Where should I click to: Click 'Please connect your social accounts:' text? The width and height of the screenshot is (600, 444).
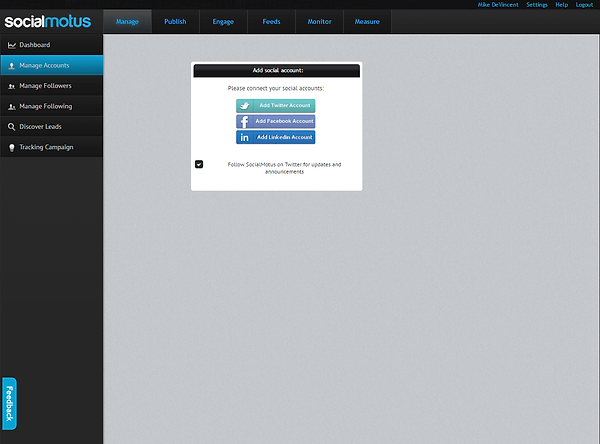[276, 88]
